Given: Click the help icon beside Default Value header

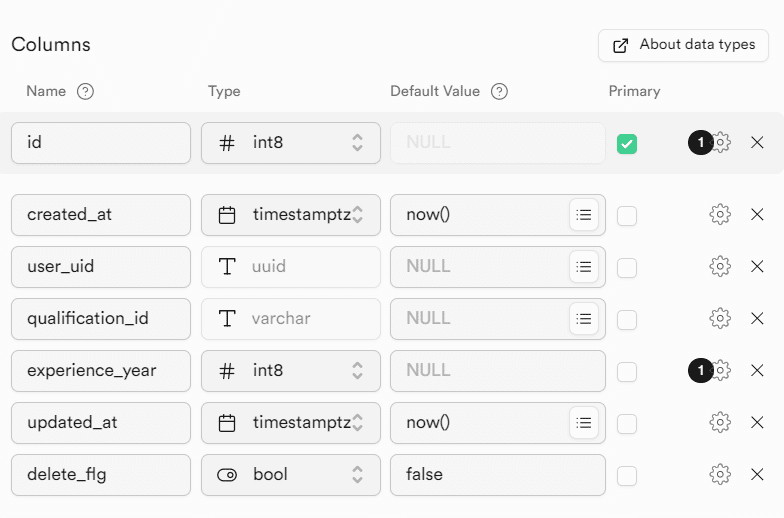Looking at the screenshot, I should pyautogui.click(x=500, y=91).
